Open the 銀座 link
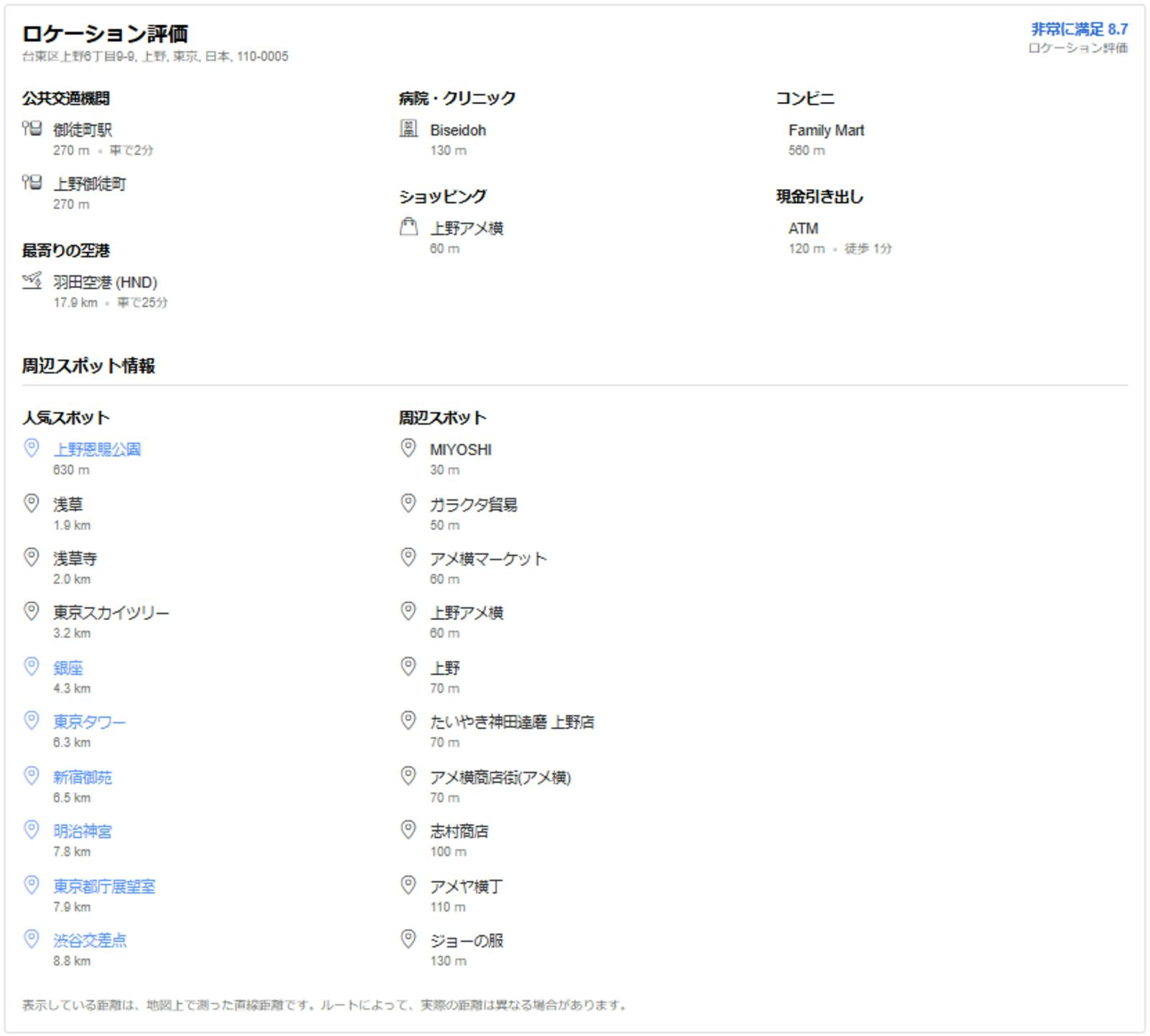The image size is (1150, 1036). click(68, 668)
